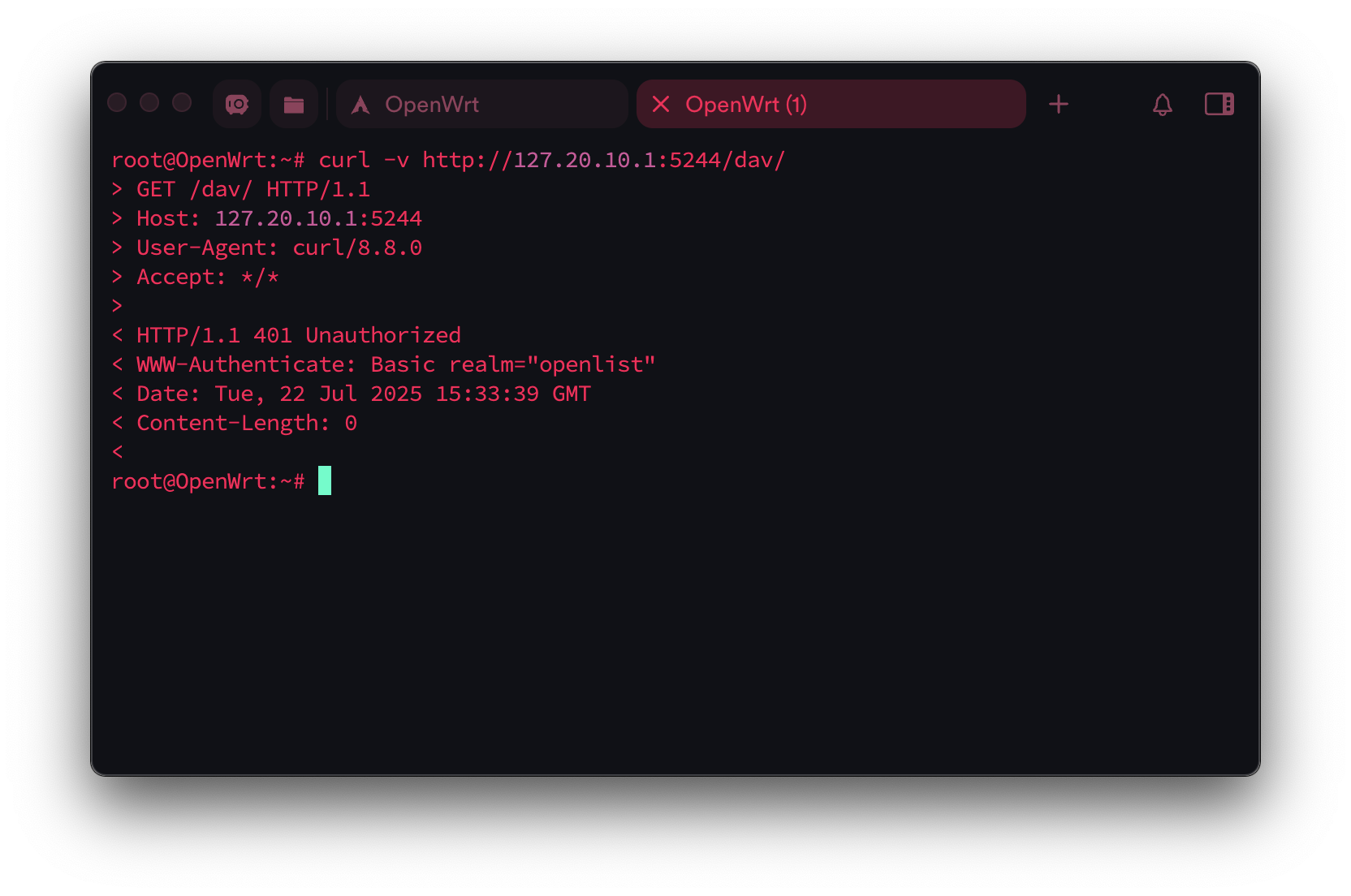Click the Content-Length: 0 line

[234, 423]
